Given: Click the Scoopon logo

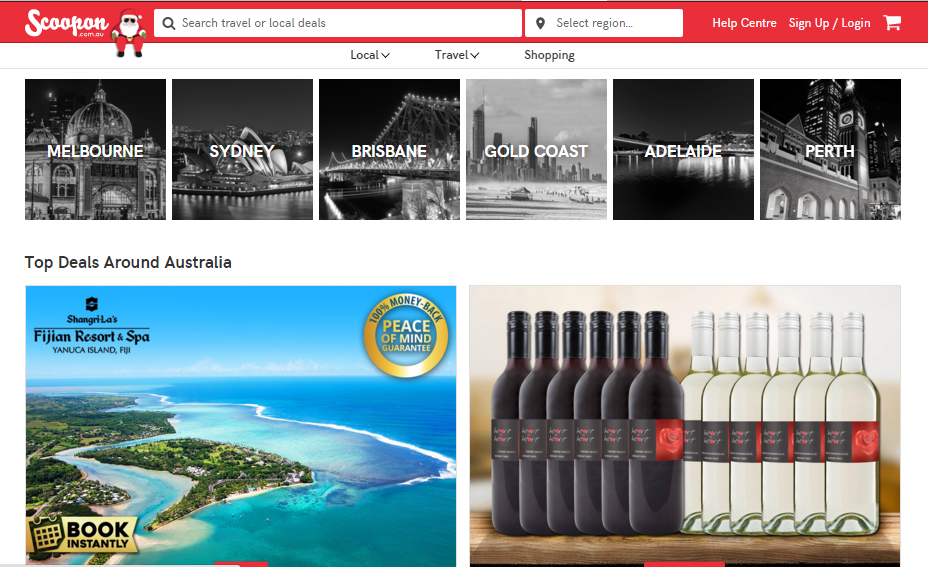Looking at the screenshot, I should point(67,23).
